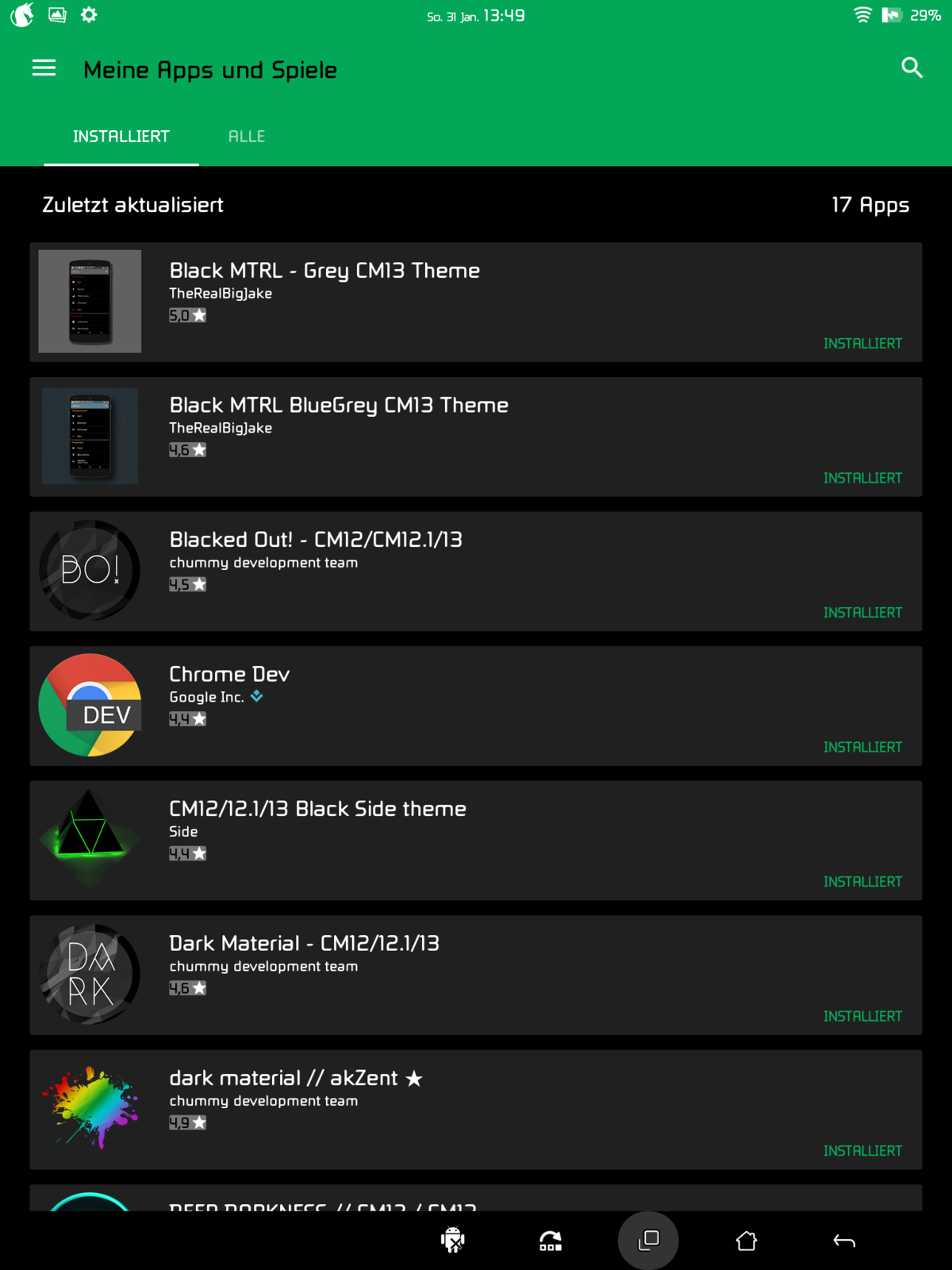Screen dimensions: 952x1270
Task: Open the screenshot tool nav bar icon
Action: pyautogui.click(x=551, y=1241)
